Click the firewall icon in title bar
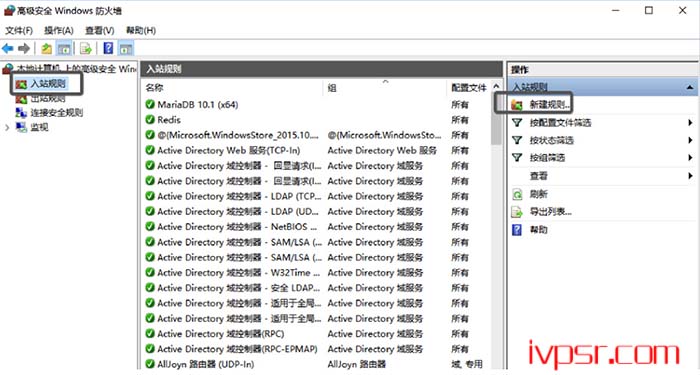This screenshot has width=700, height=375. click(9, 11)
